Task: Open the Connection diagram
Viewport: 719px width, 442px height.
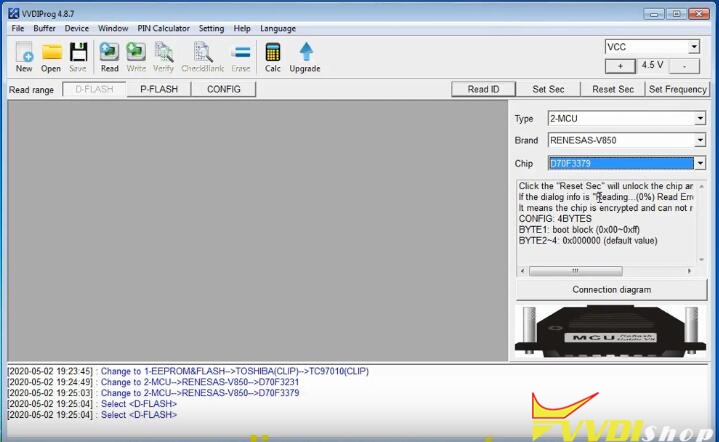Action: coord(612,290)
